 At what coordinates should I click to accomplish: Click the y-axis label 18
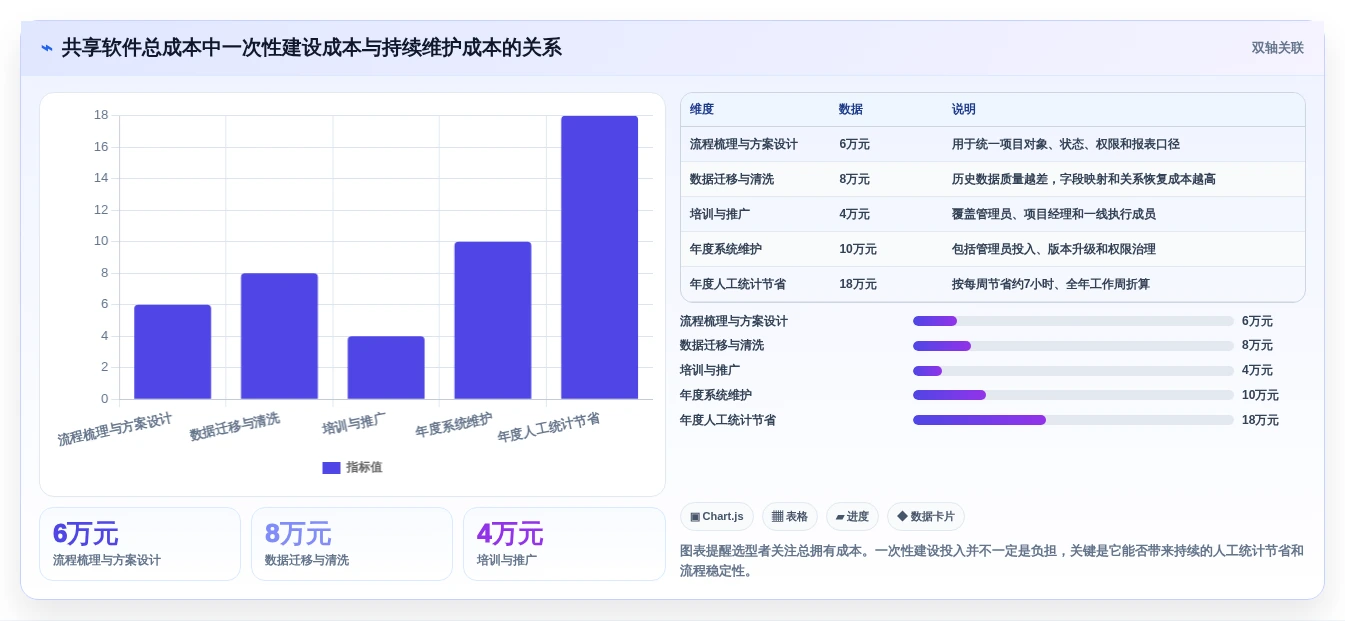(x=101, y=115)
